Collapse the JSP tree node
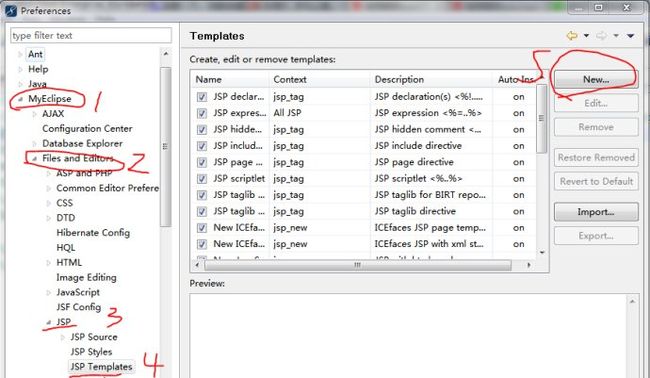 [x=49, y=322]
